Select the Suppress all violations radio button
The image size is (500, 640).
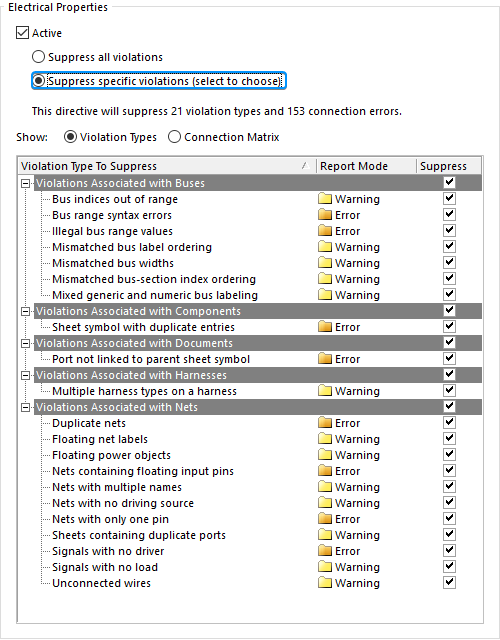[38, 57]
